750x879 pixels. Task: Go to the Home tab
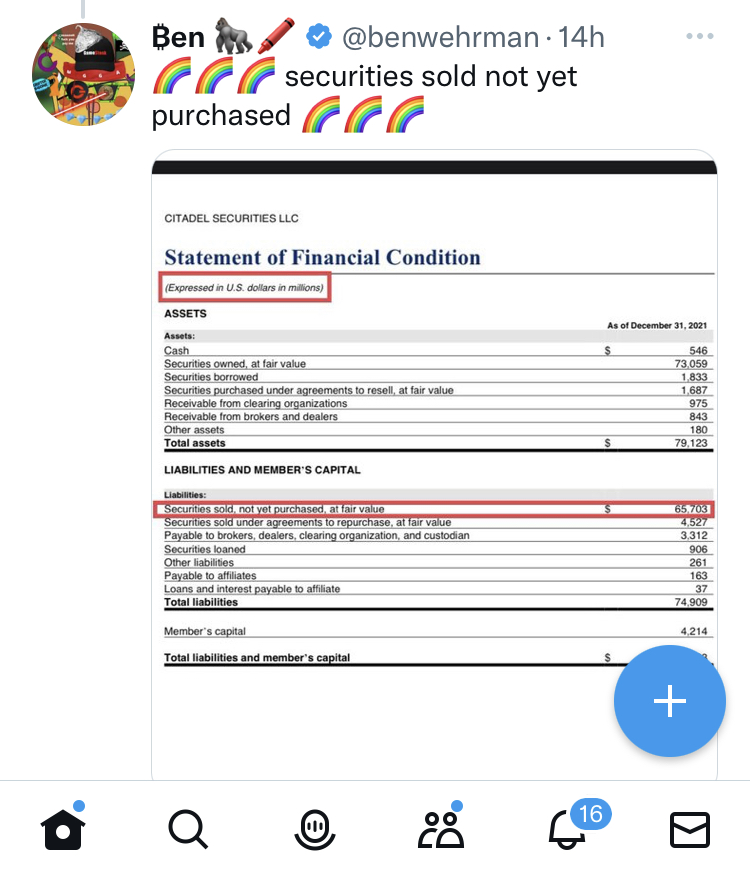click(x=63, y=829)
